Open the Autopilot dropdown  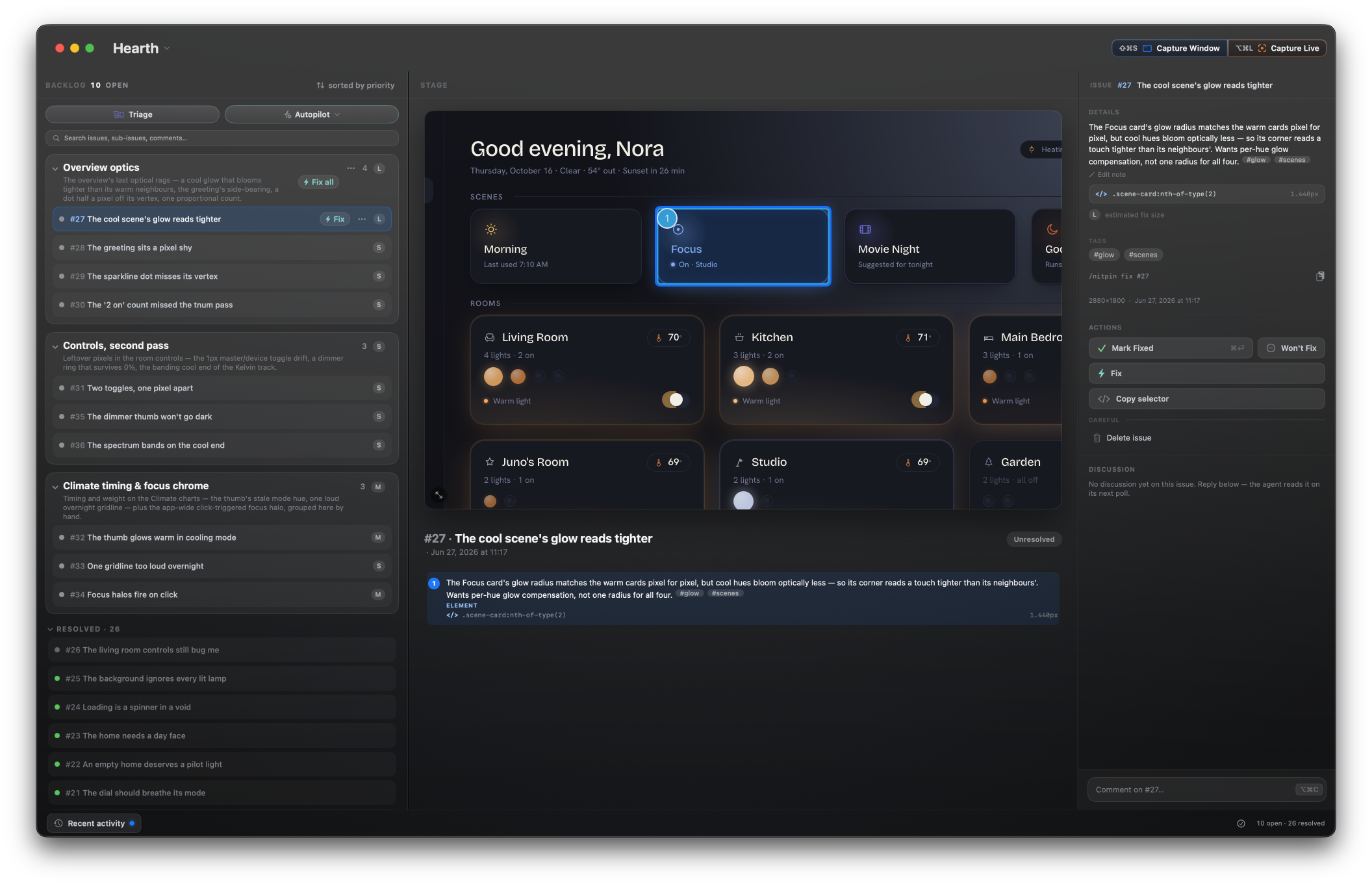click(x=312, y=114)
